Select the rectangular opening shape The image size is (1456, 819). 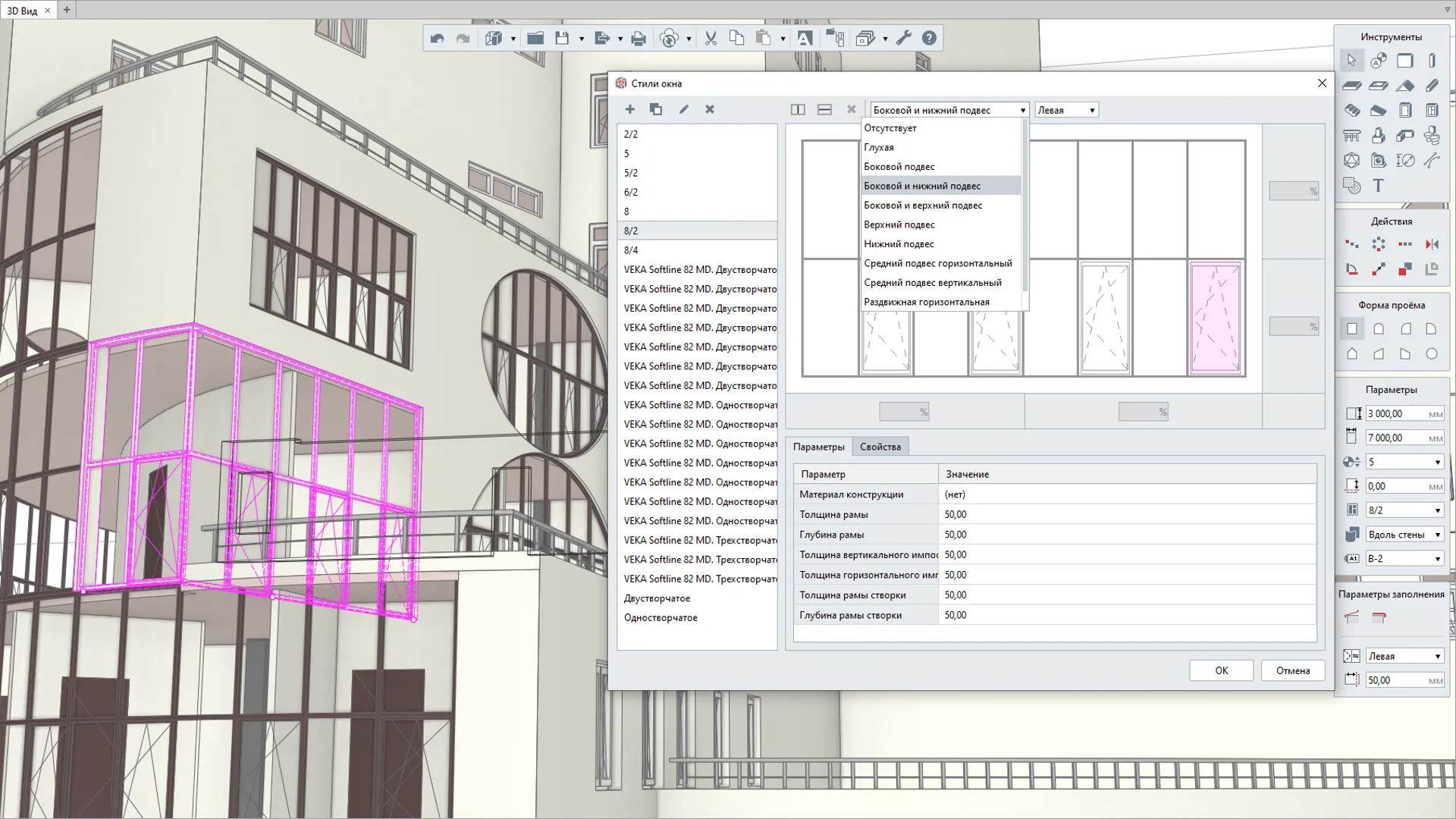[1352, 329]
